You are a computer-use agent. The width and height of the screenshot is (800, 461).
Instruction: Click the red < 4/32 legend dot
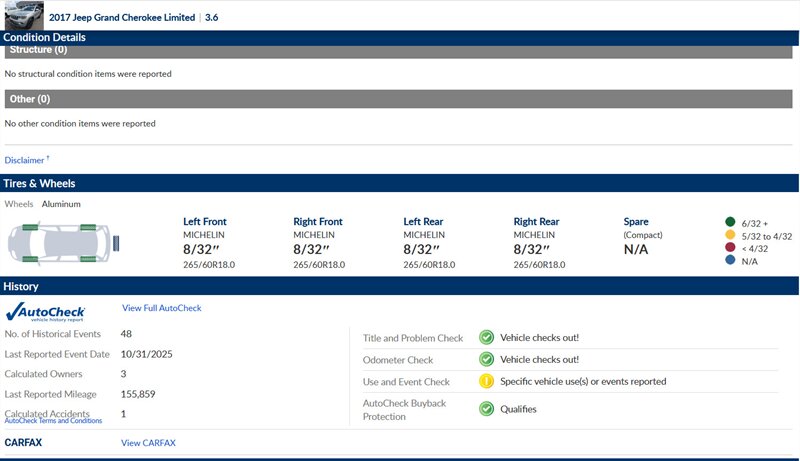(730, 248)
